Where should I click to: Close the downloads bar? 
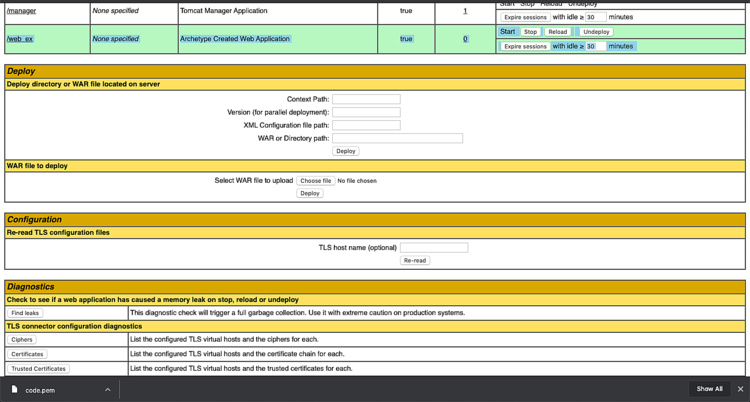(x=740, y=389)
